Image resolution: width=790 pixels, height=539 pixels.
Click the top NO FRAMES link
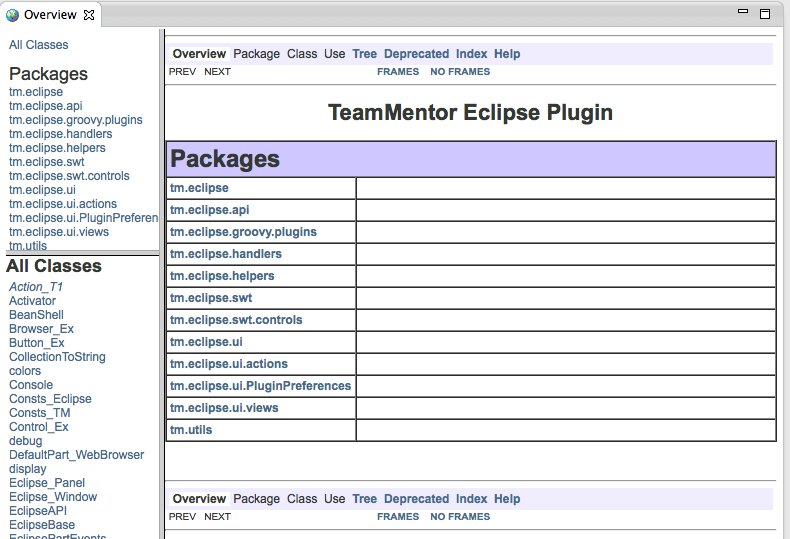[460, 72]
